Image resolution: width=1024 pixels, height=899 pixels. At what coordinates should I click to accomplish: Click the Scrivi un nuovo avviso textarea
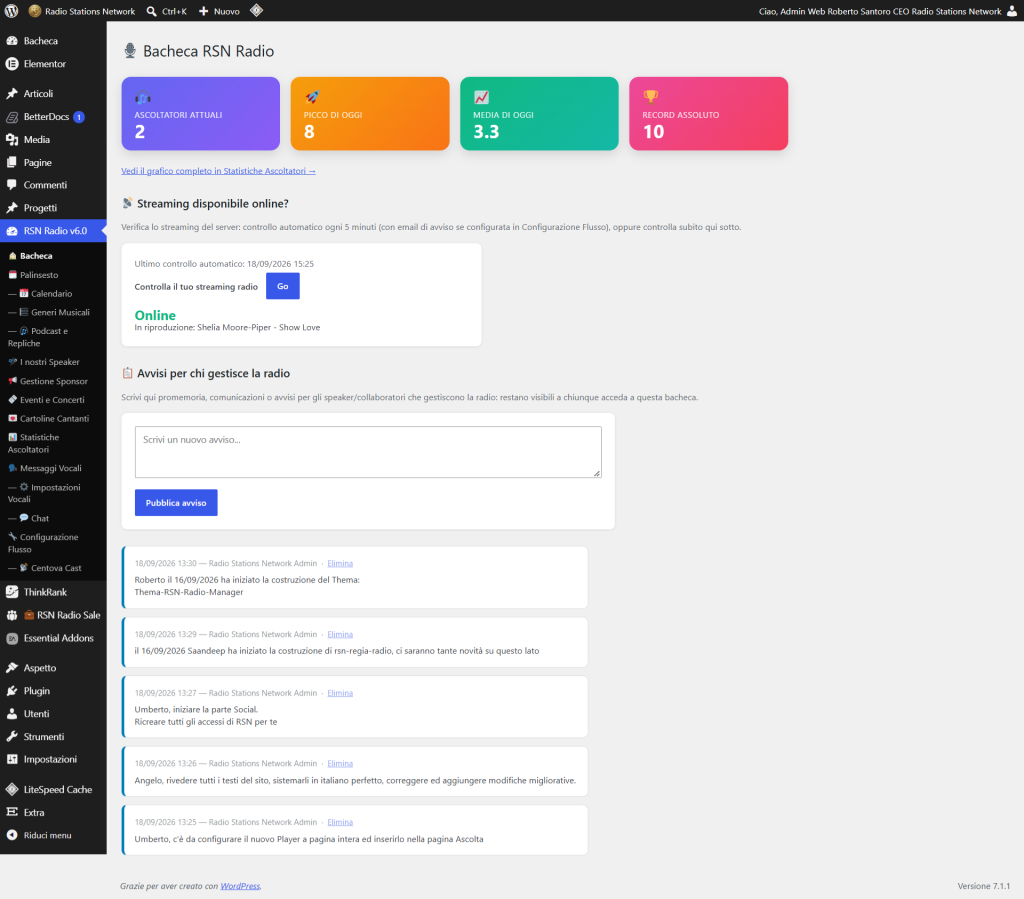coord(368,452)
